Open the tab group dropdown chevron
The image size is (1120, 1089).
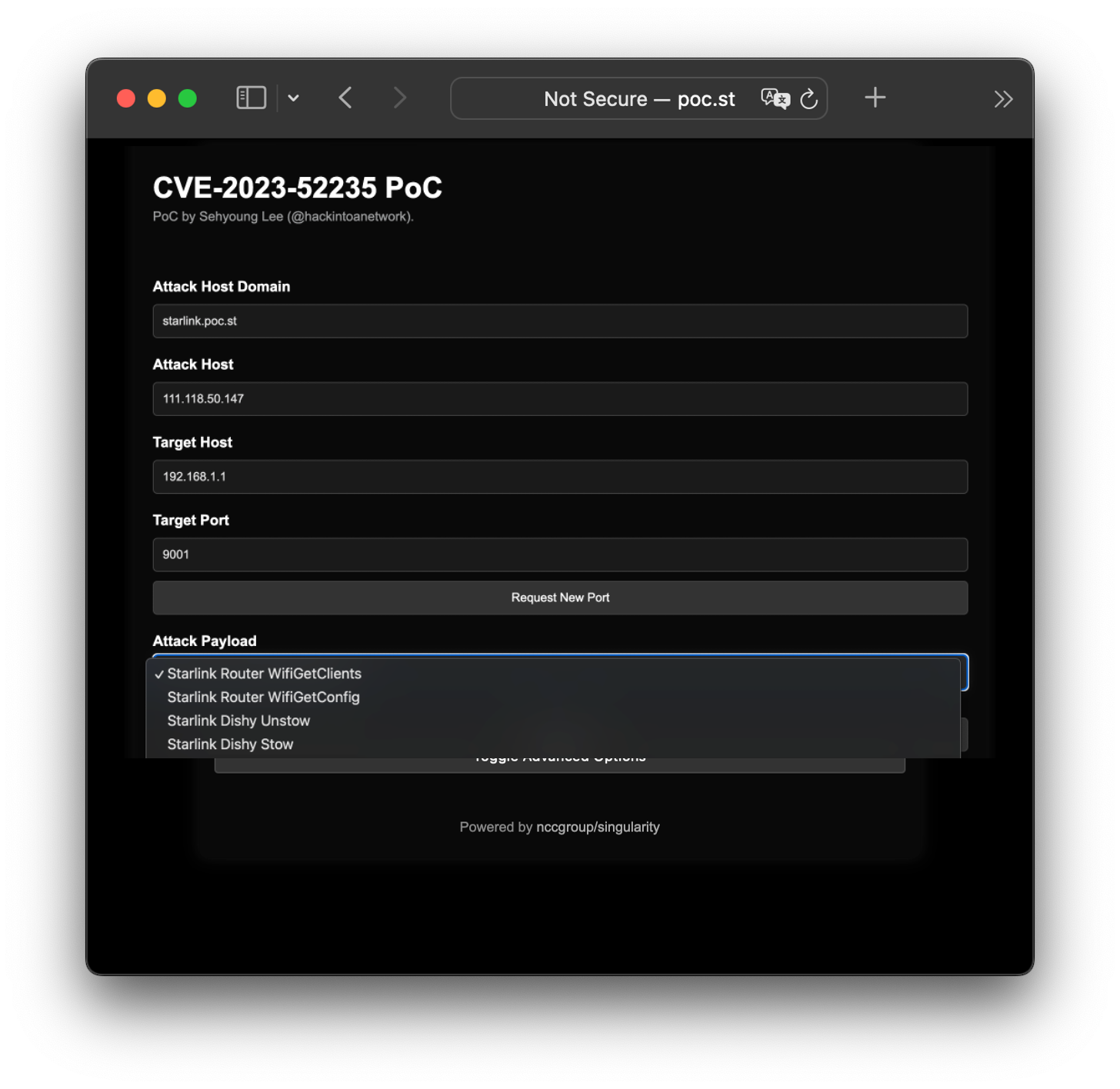(293, 98)
